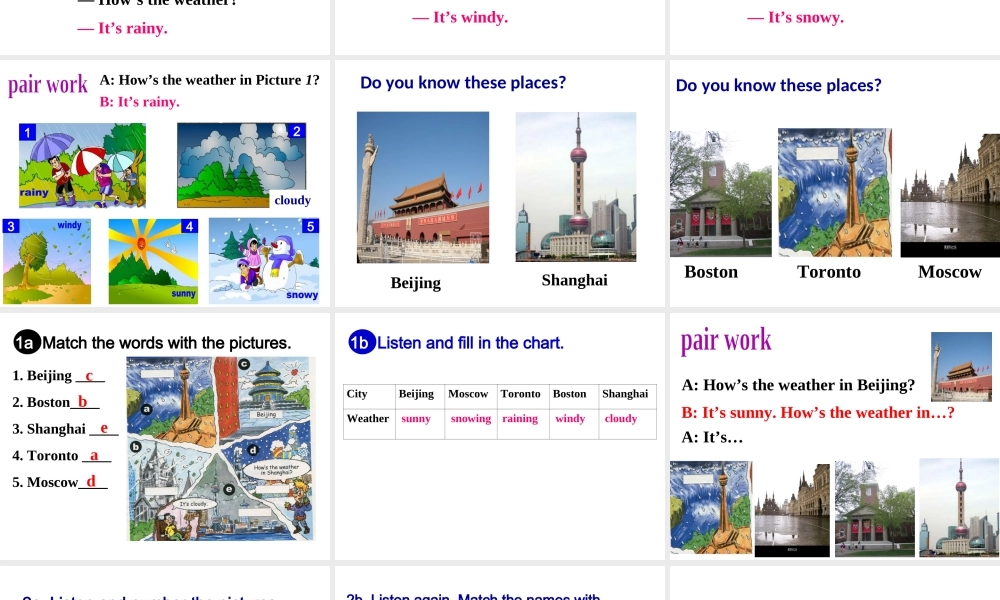Click the 'Moscow' column cell in the chart
Image resolution: width=1000 pixels, height=600 pixels.
click(471, 397)
